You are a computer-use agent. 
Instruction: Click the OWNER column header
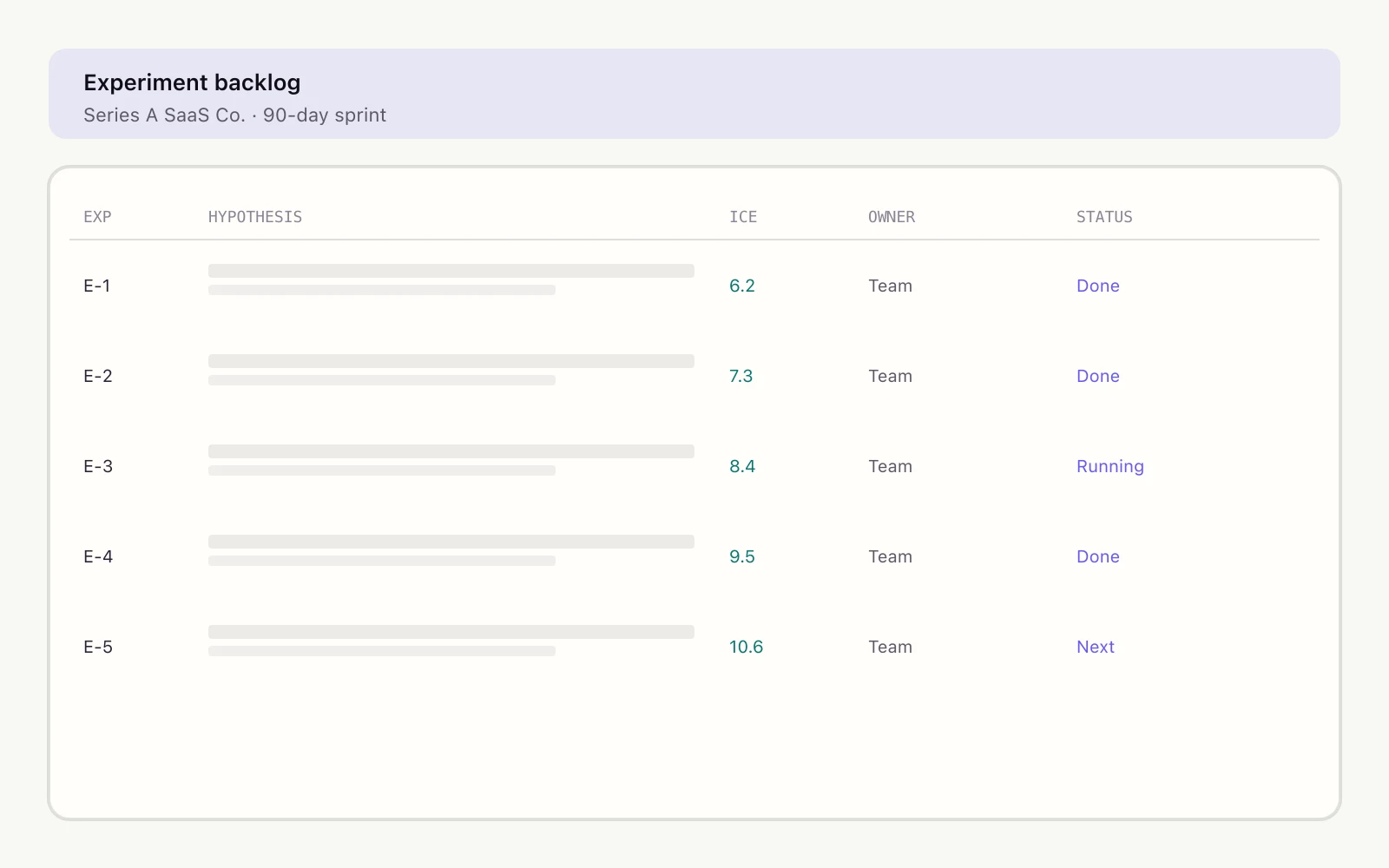[892, 217]
